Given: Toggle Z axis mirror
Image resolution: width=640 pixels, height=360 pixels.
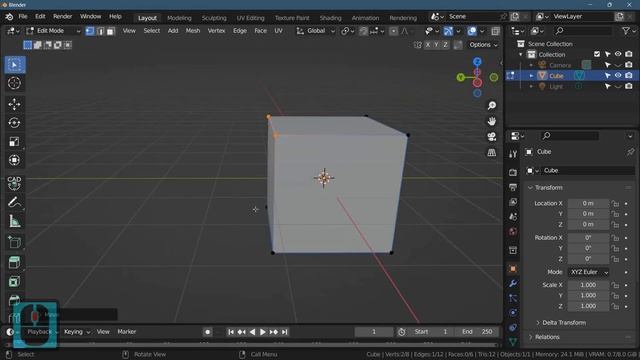Looking at the screenshot, I should [445, 45].
